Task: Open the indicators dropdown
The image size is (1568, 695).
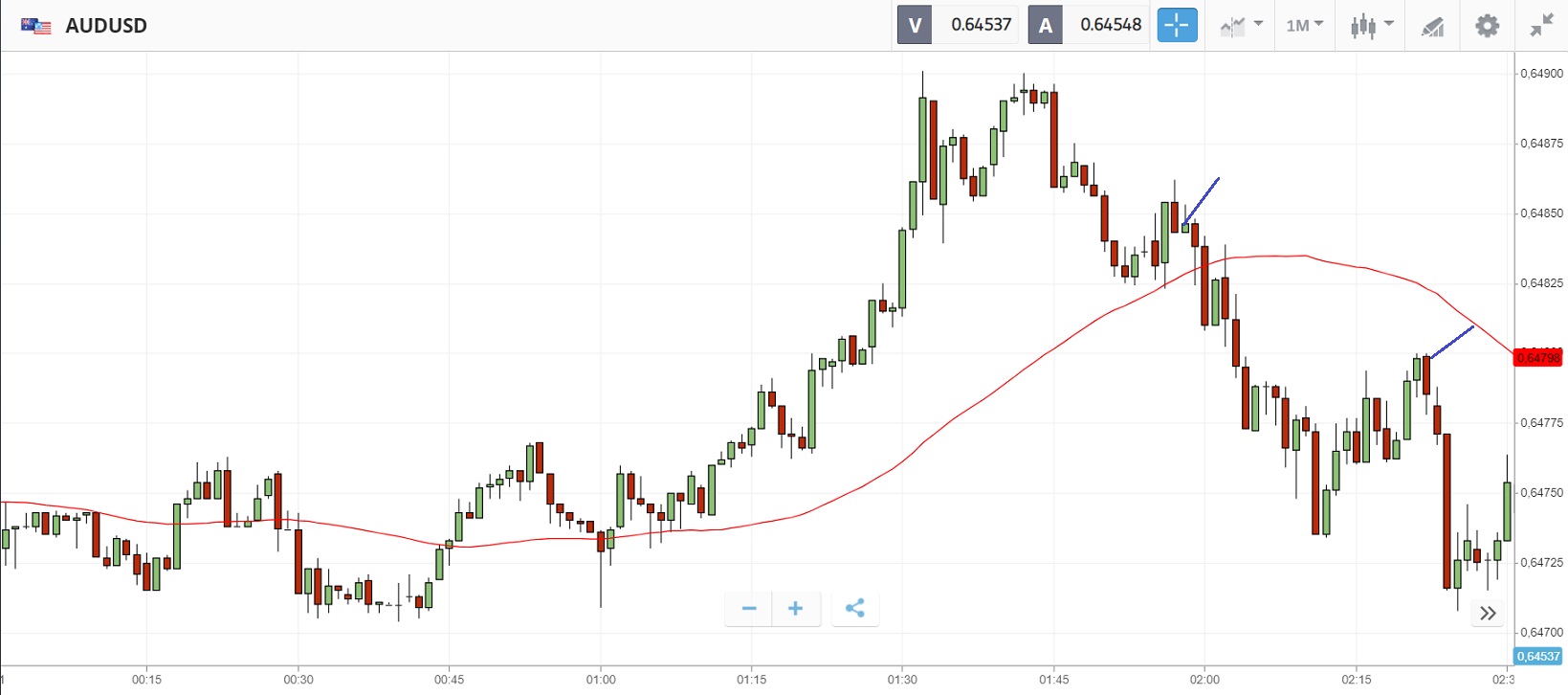Action: click(1241, 25)
